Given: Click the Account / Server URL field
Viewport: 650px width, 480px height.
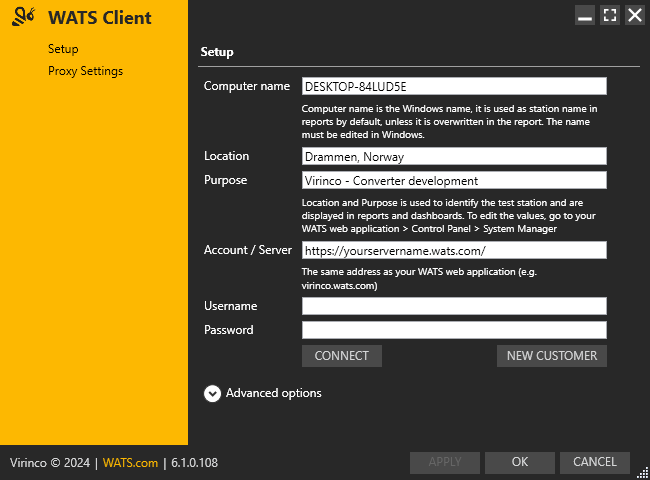Looking at the screenshot, I should (454, 250).
